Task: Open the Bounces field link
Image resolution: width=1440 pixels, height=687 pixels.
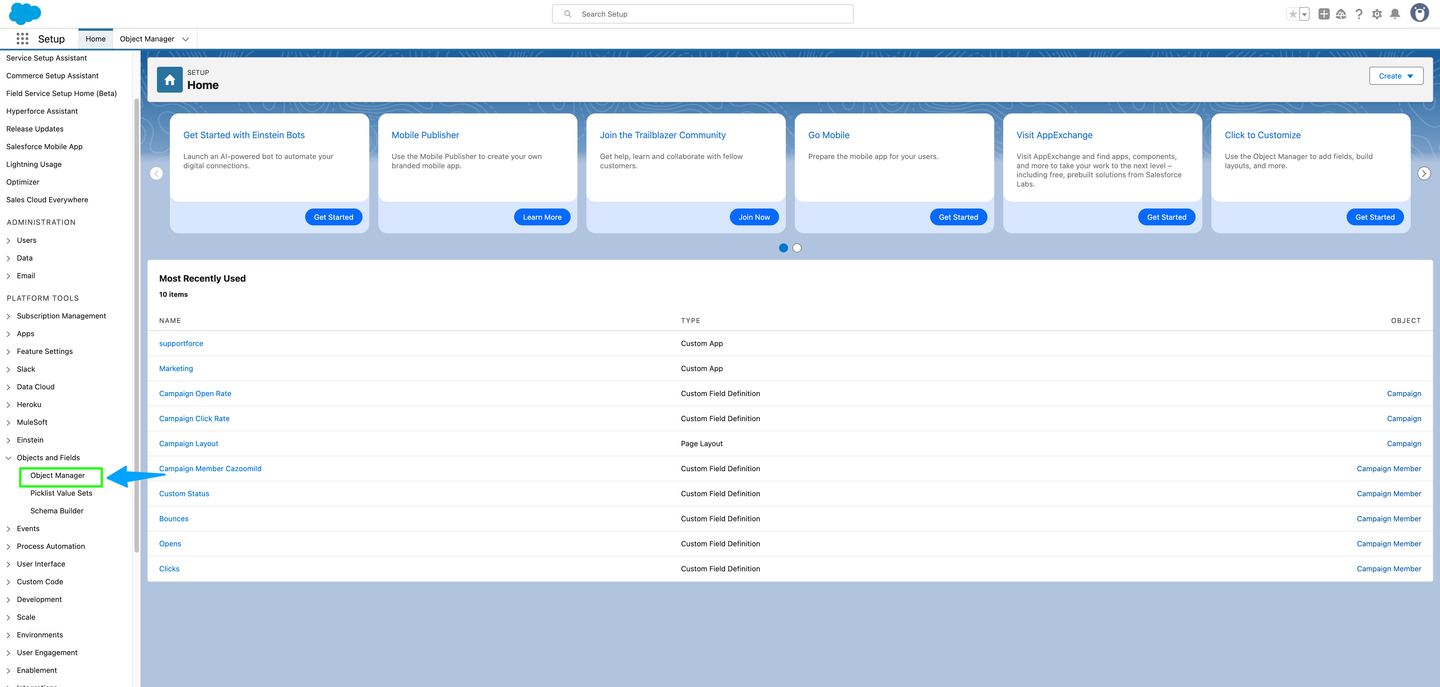Action: [x=174, y=519]
